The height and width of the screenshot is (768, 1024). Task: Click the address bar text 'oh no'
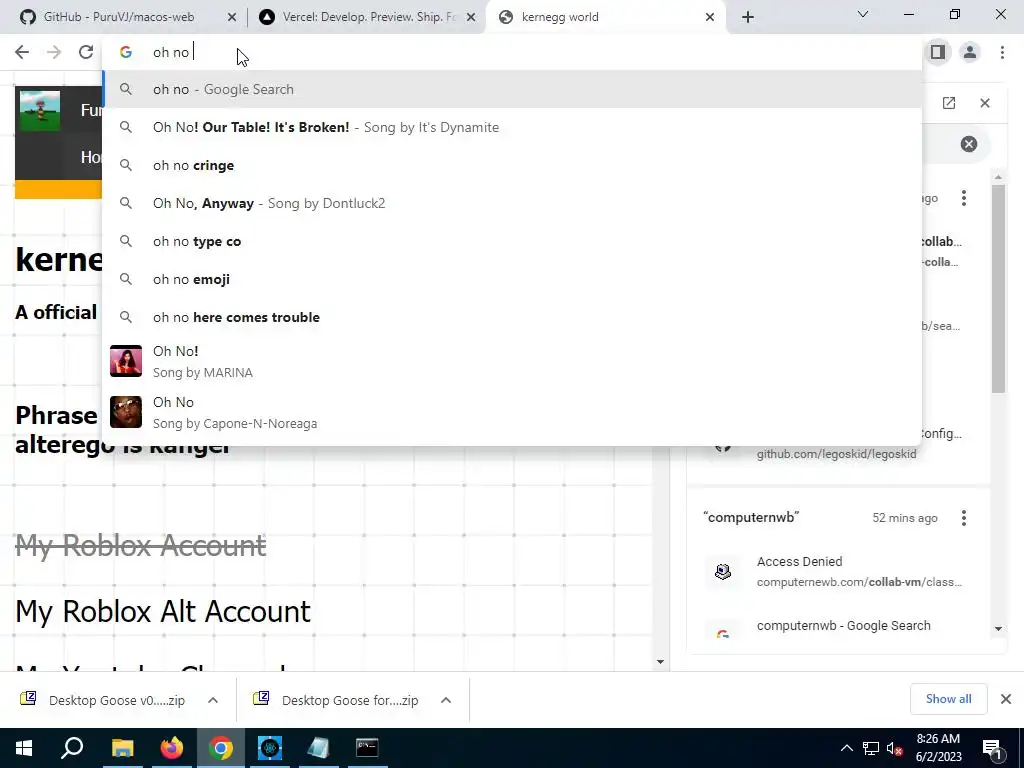pos(170,52)
